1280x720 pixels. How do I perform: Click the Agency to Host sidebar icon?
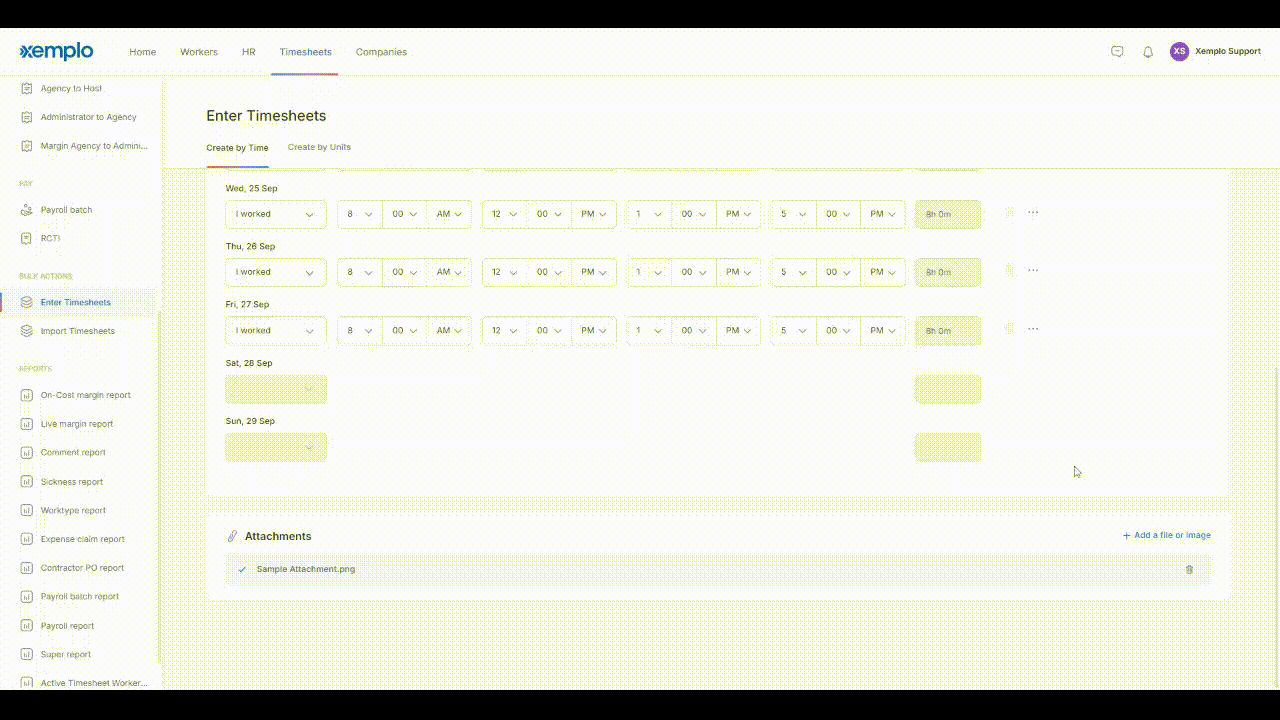click(27, 88)
